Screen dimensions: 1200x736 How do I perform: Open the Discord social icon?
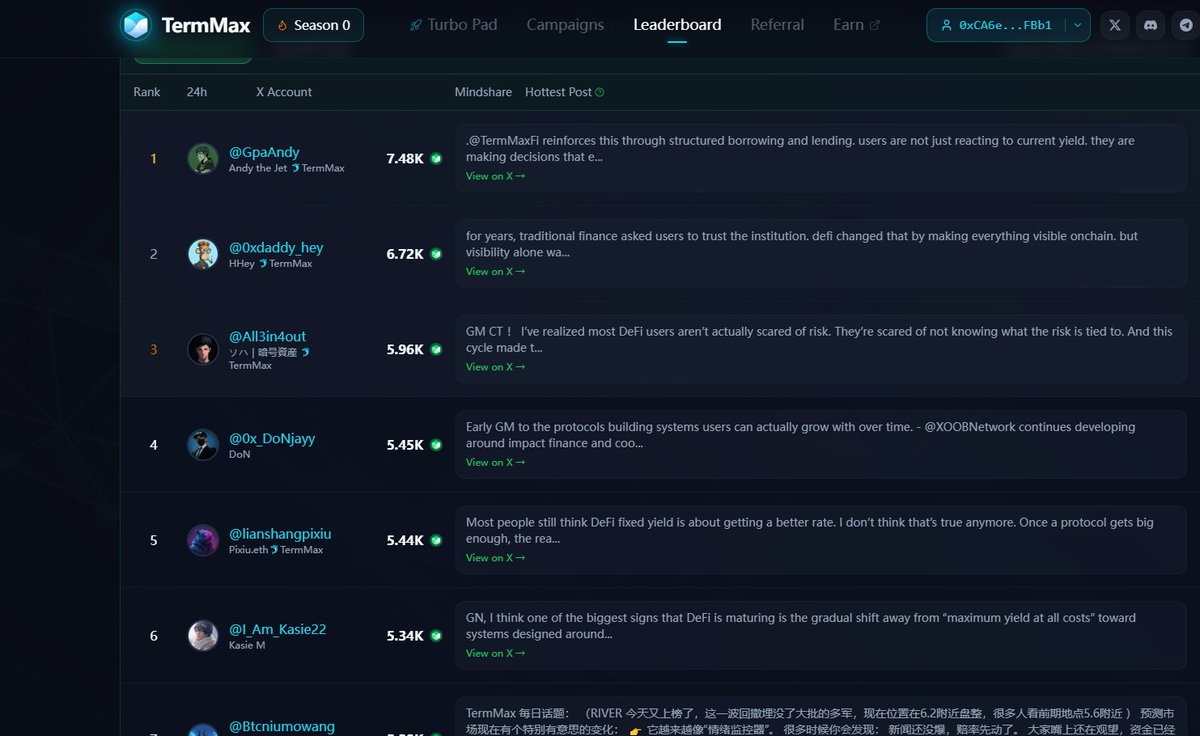coord(1150,25)
